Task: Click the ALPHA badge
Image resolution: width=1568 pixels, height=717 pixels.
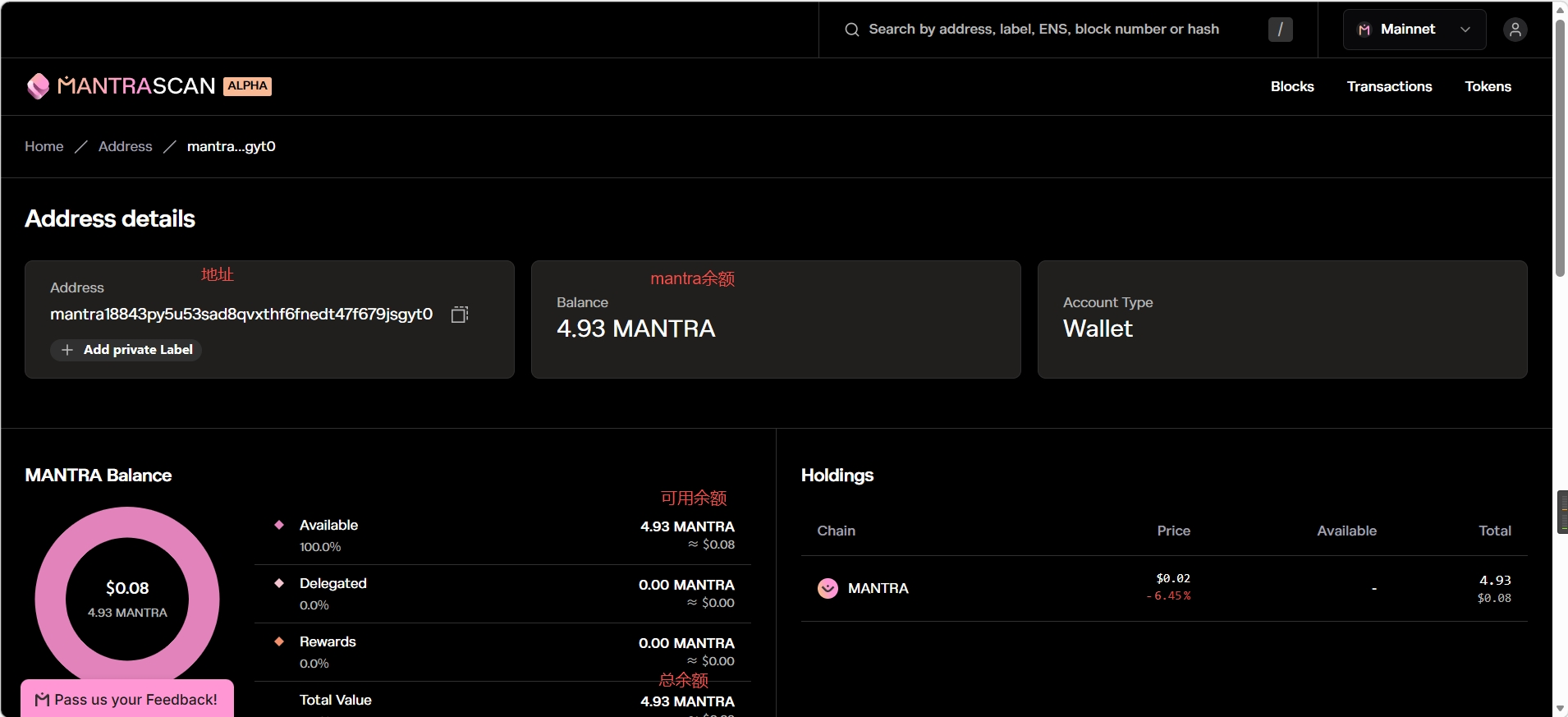Action: click(x=247, y=86)
